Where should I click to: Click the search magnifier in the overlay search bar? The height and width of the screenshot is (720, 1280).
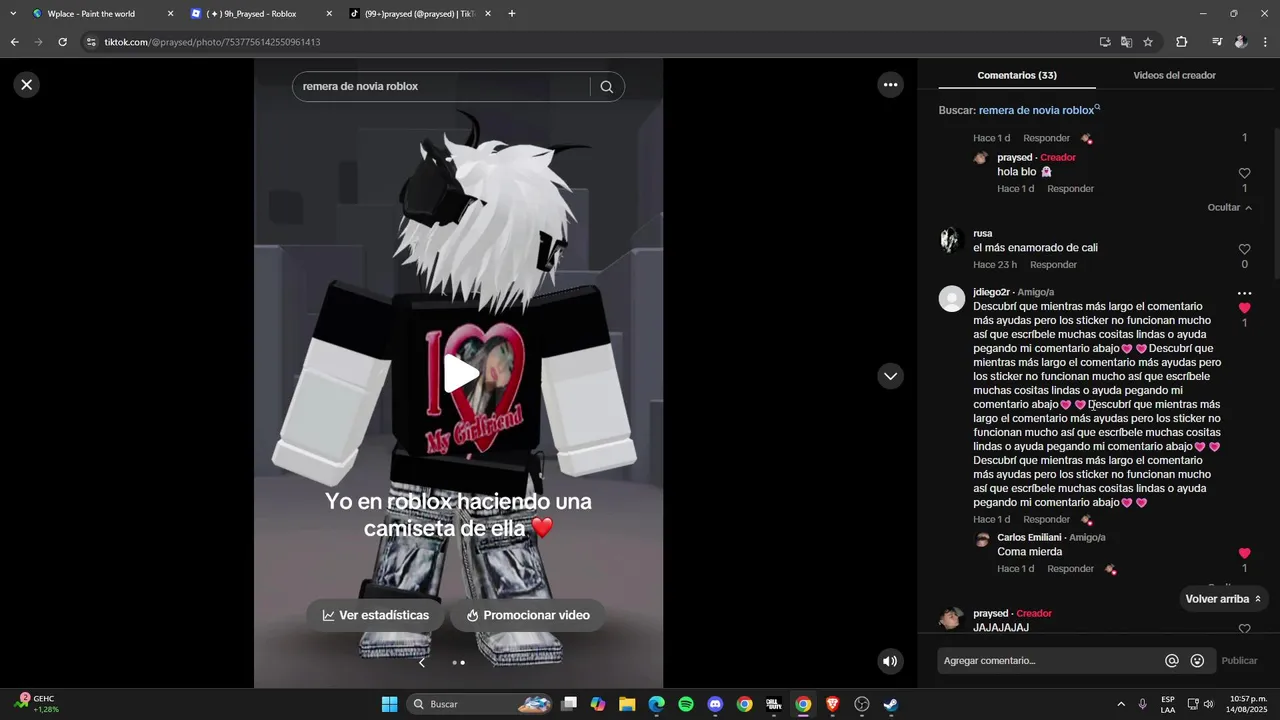tap(606, 87)
